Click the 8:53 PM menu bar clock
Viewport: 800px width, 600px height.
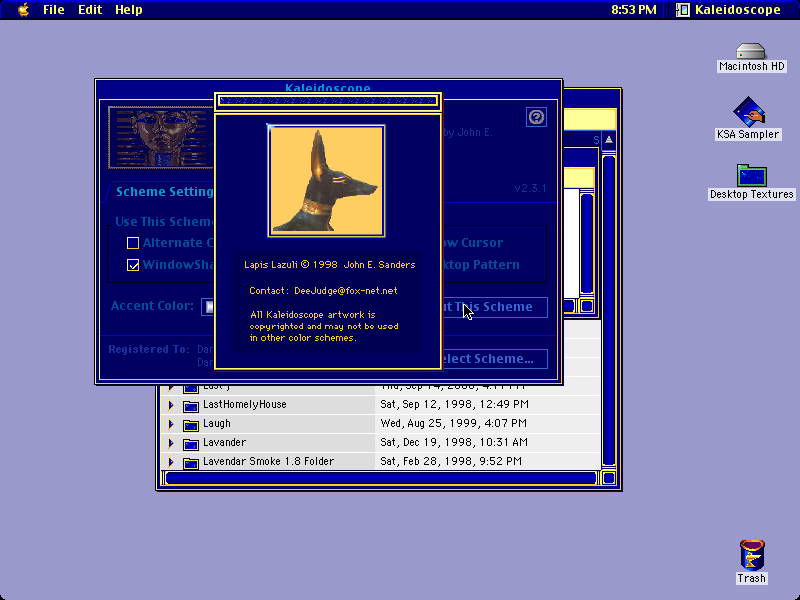634,10
